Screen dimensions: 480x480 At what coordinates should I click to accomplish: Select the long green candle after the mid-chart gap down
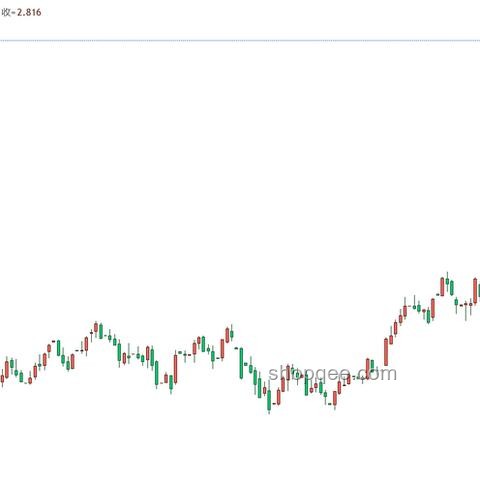(x=241, y=363)
